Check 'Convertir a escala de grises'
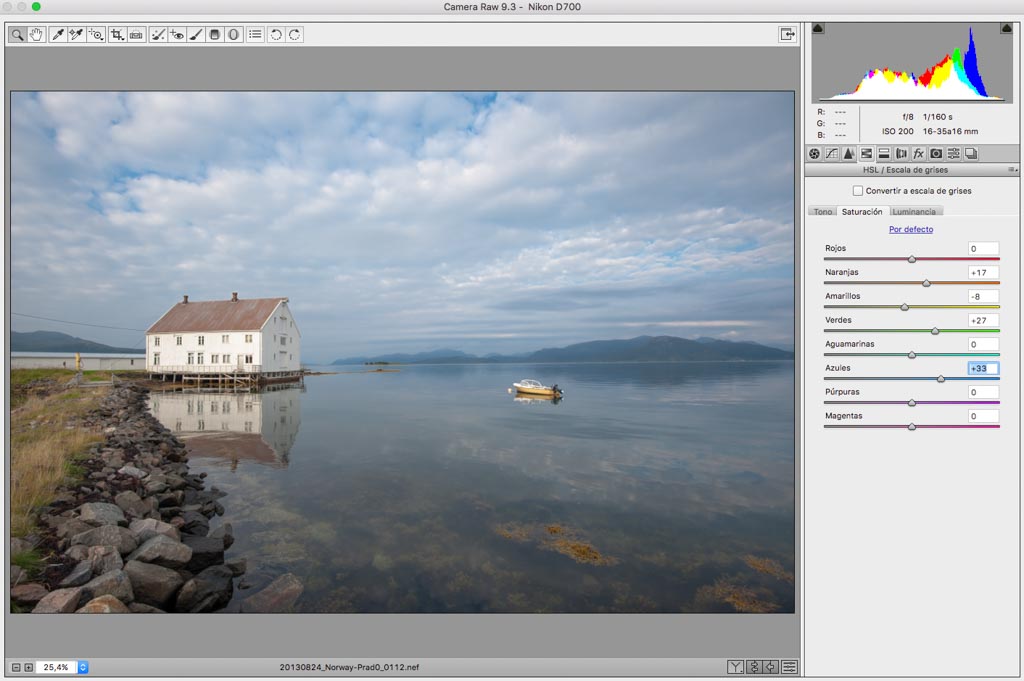Screen dimensions: 1024x681 click(858, 190)
